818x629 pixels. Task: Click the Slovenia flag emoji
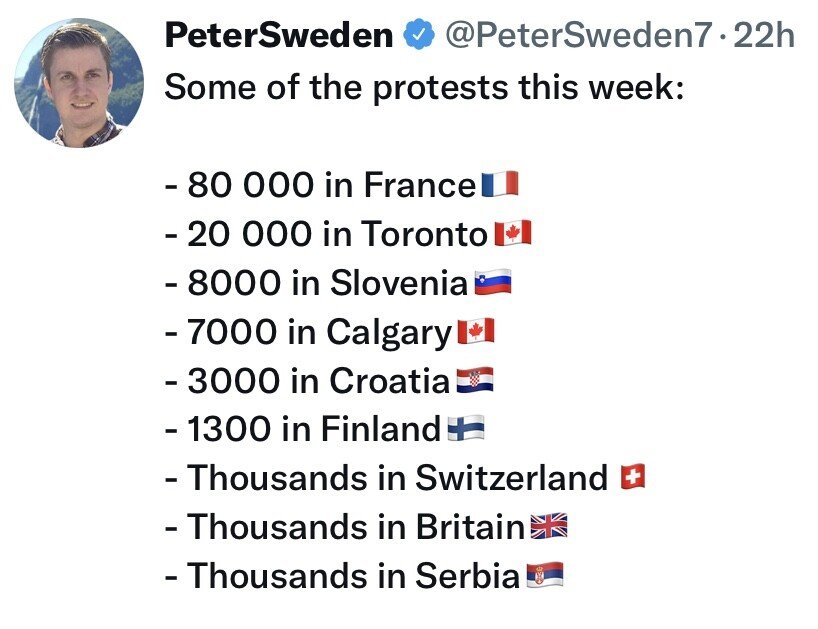492,283
